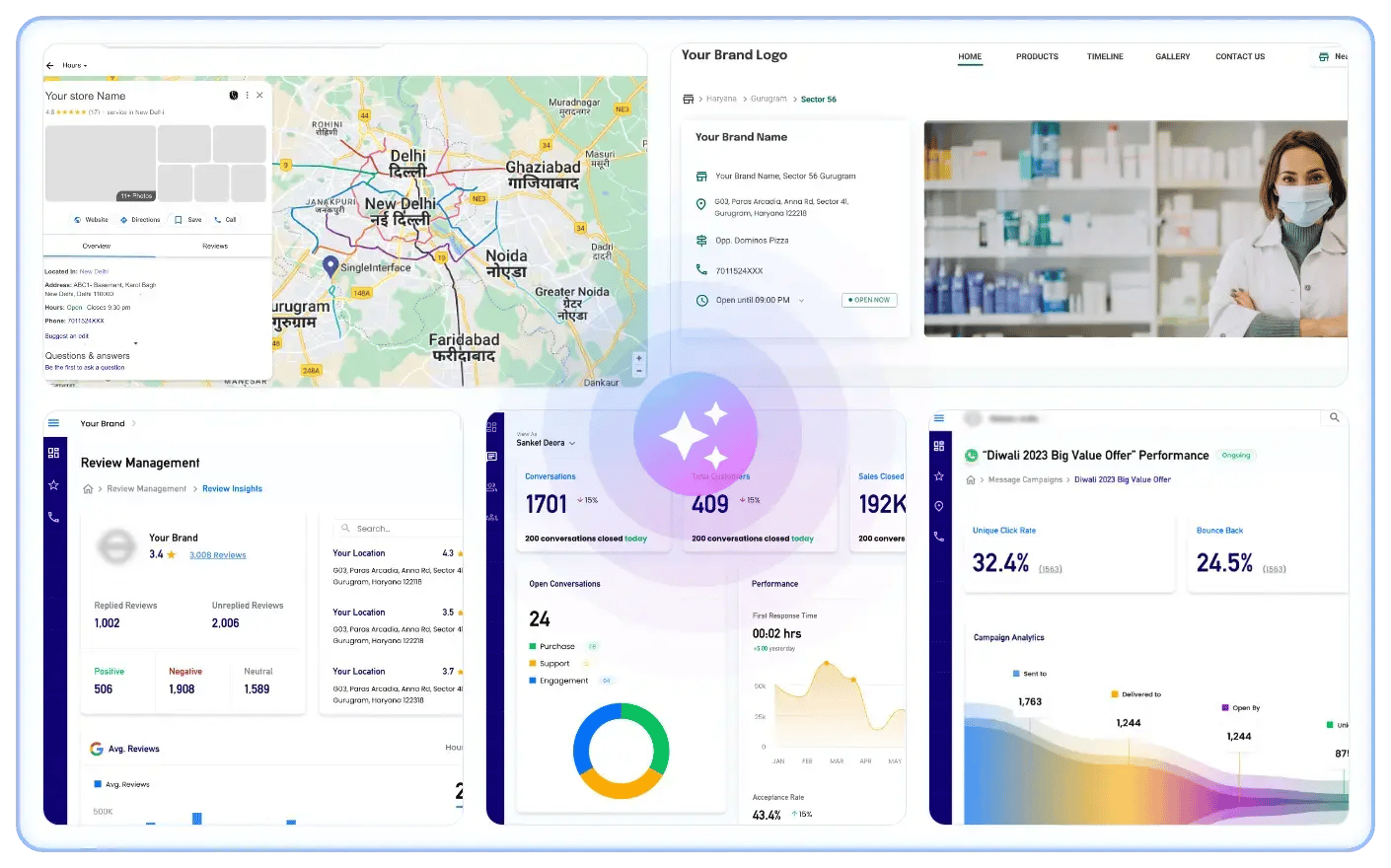Click Suggest an edit link
Viewport: 1391px width, 868px height.
66,336
